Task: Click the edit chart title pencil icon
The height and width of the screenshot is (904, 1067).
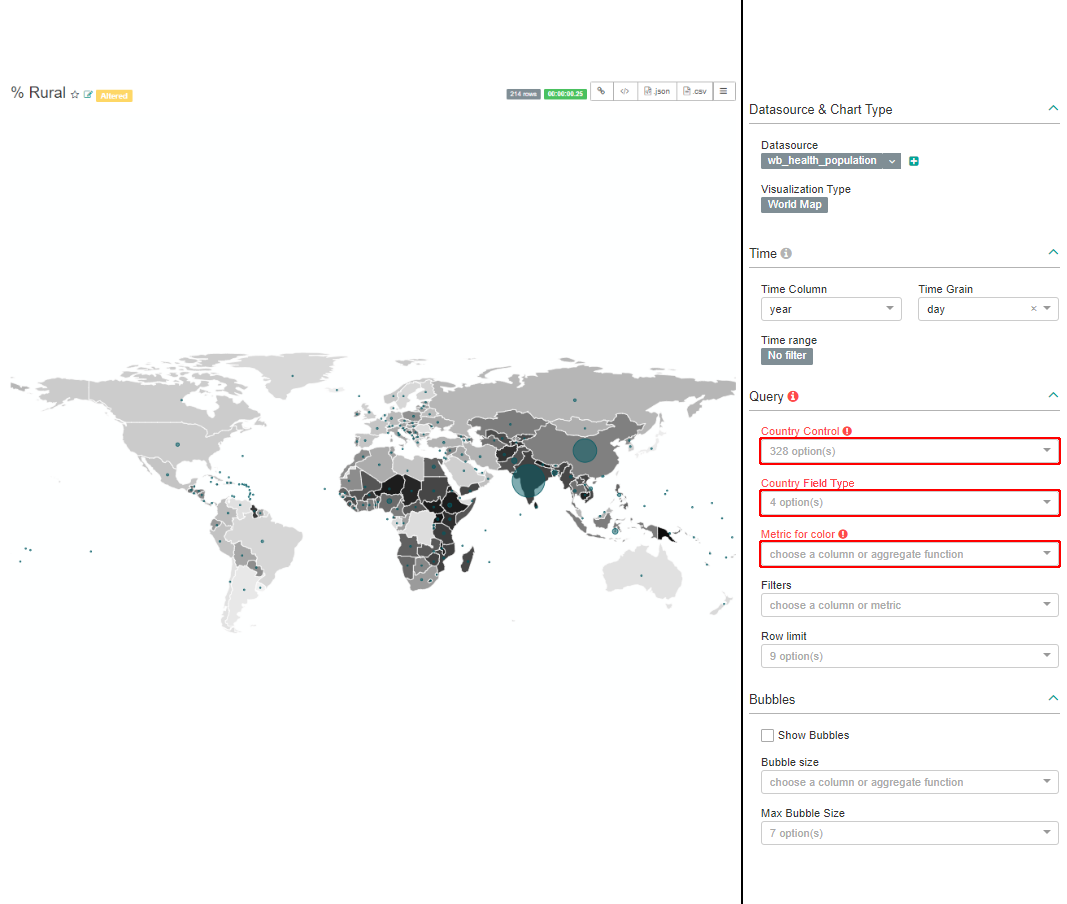Action: pyautogui.click(x=88, y=94)
